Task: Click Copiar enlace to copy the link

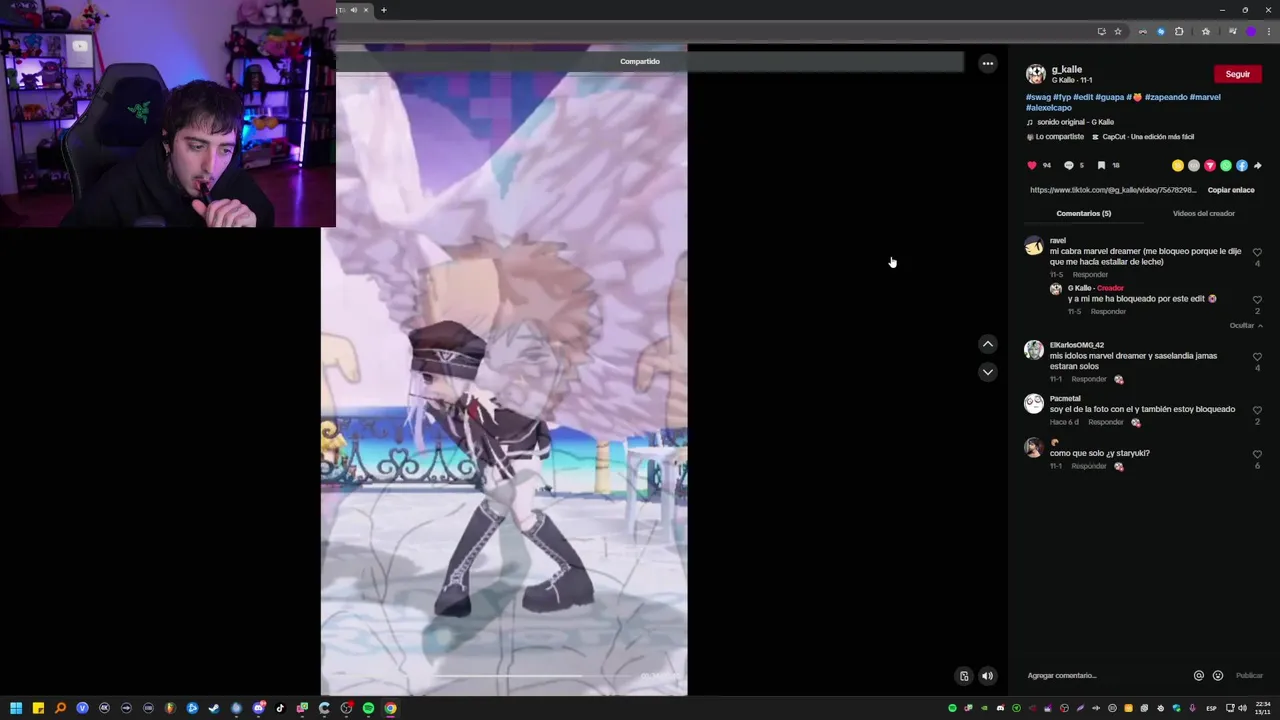Action: click(1231, 190)
